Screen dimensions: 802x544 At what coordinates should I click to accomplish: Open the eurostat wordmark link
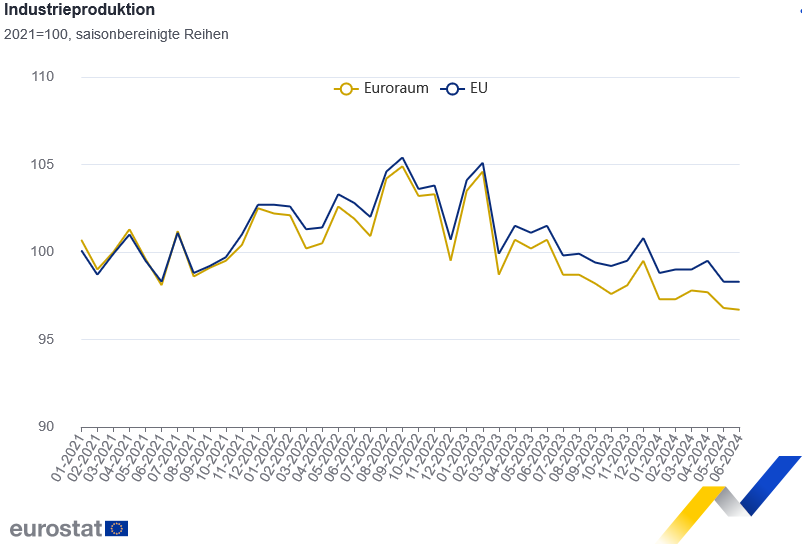[x=56, y=528]
